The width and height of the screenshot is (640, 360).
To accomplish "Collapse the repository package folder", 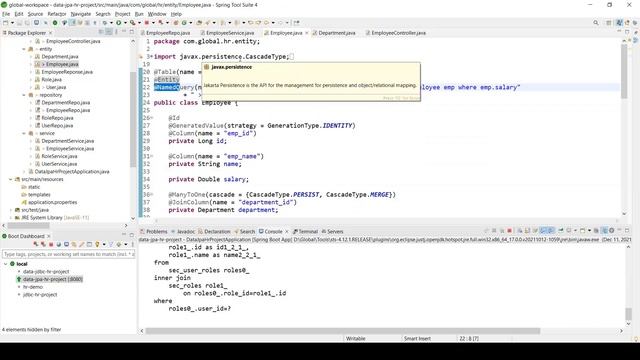I will (x=24, y=95).
